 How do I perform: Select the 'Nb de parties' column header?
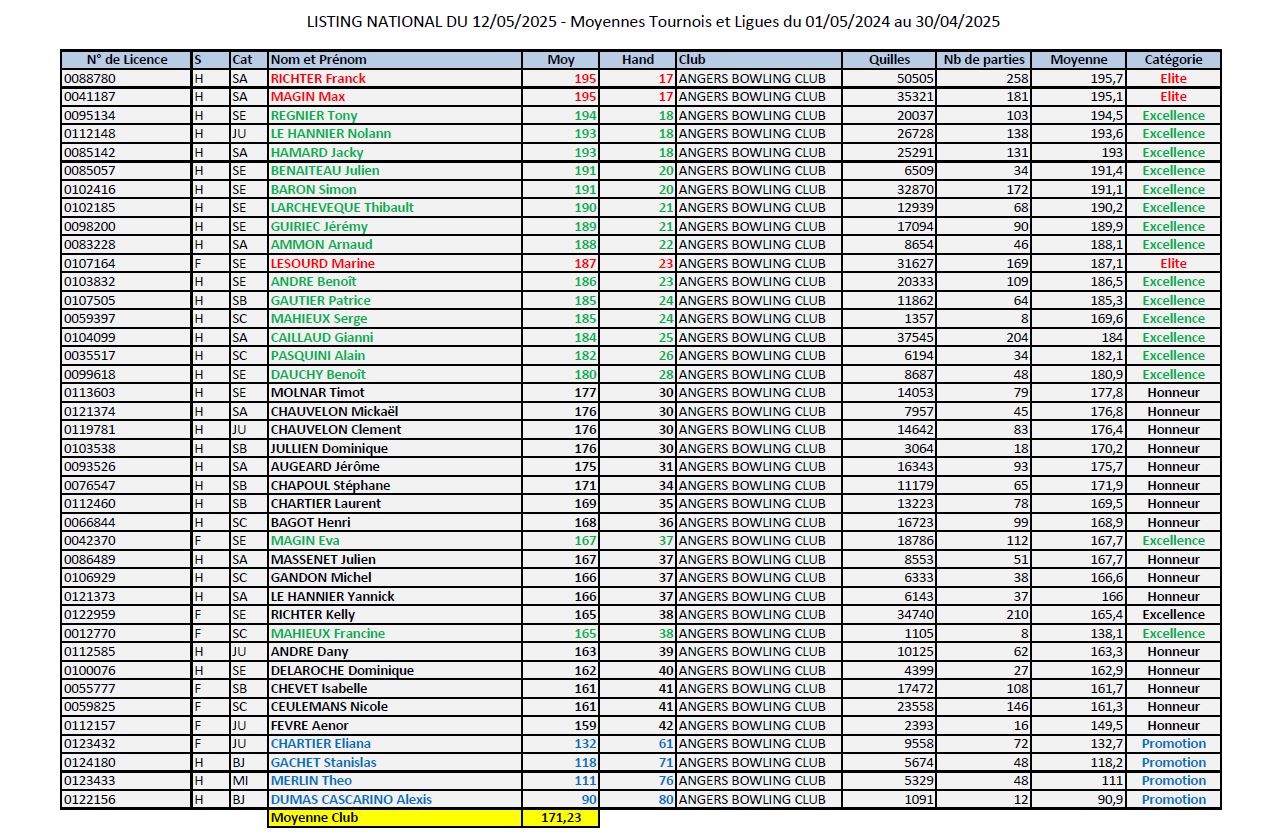tap(983, 59)
